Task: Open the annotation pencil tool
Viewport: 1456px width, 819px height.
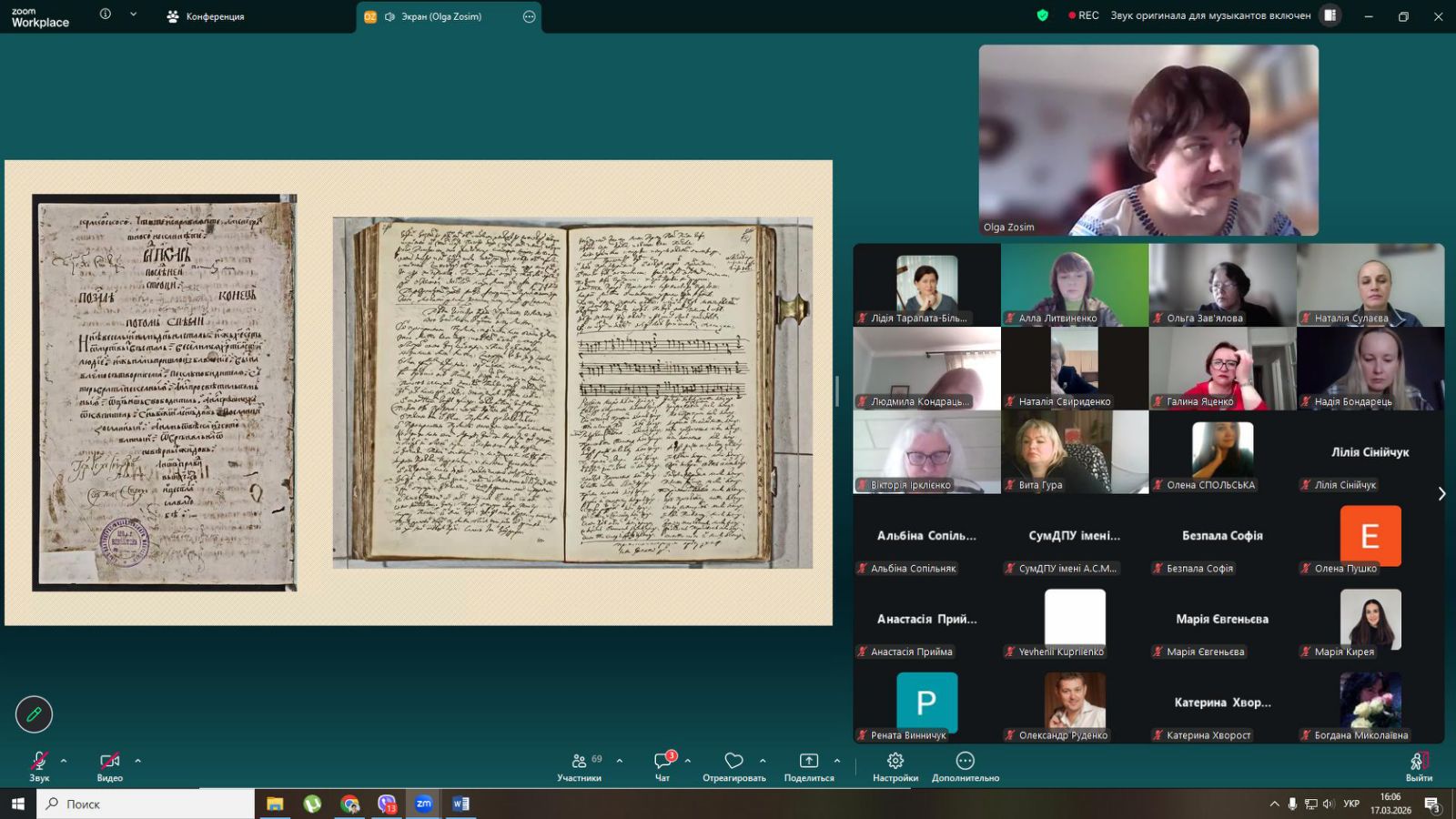Action: (x=34, y=714)
